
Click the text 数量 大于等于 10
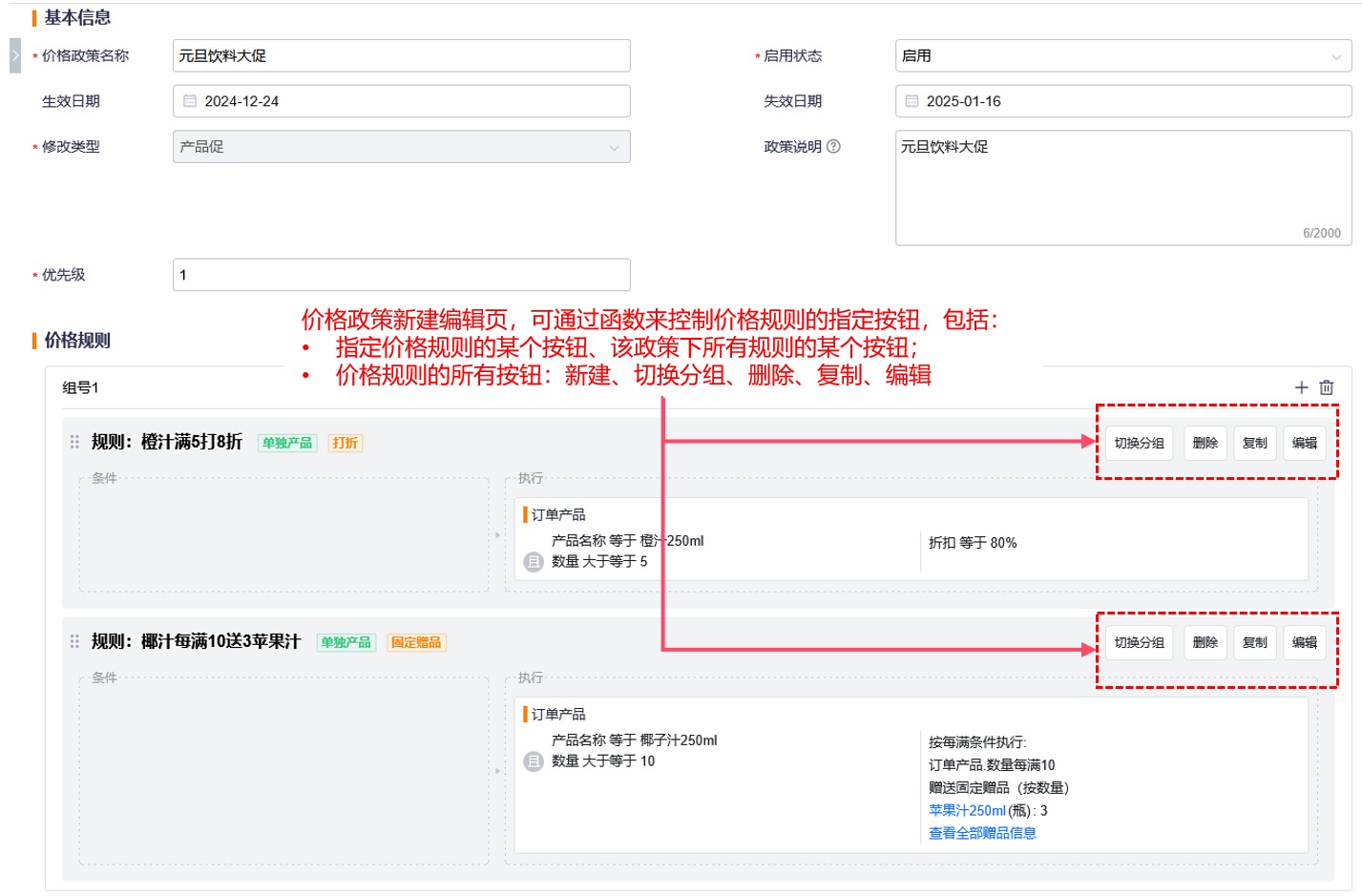603,761
